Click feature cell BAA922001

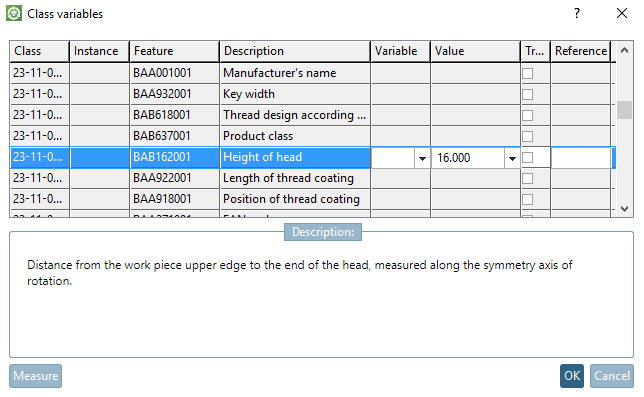point(175,178)
